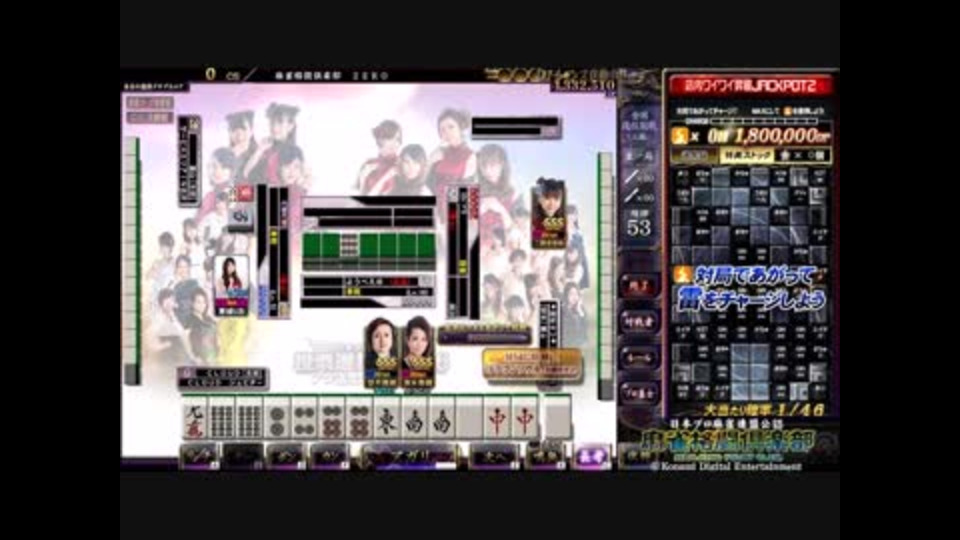The height and width of the screenshot is (540, 960).
Task: Open the ルール rules button in the side column
Action: coord(639,358)
